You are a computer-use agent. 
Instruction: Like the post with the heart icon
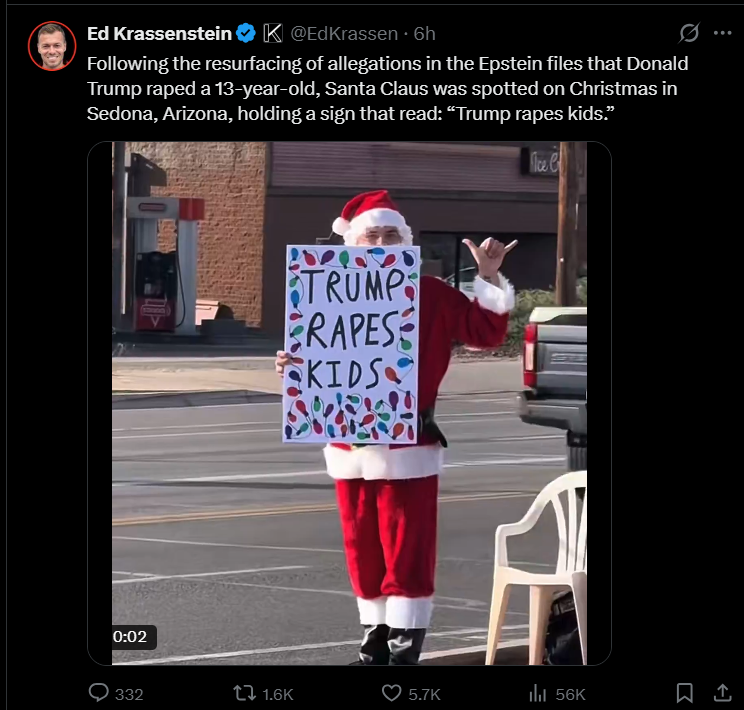(x=391, y=693)
